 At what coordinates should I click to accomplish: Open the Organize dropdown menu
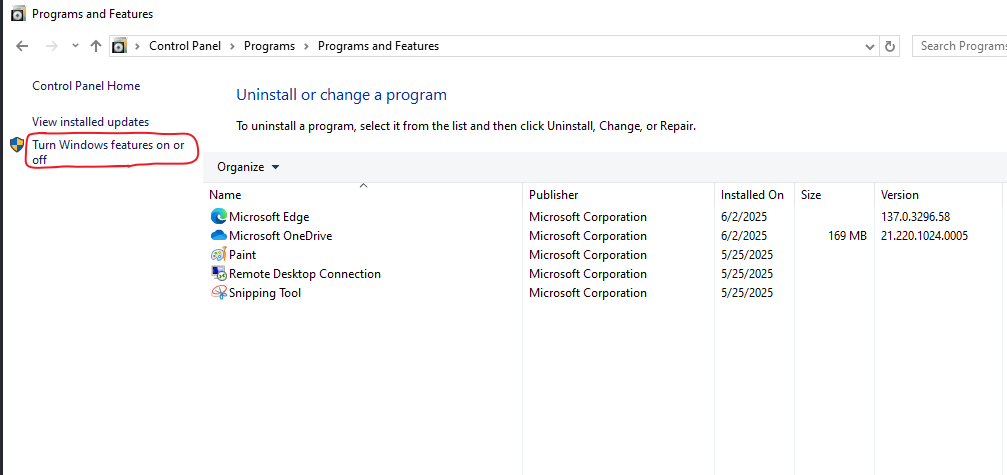[x=248, y=168]
